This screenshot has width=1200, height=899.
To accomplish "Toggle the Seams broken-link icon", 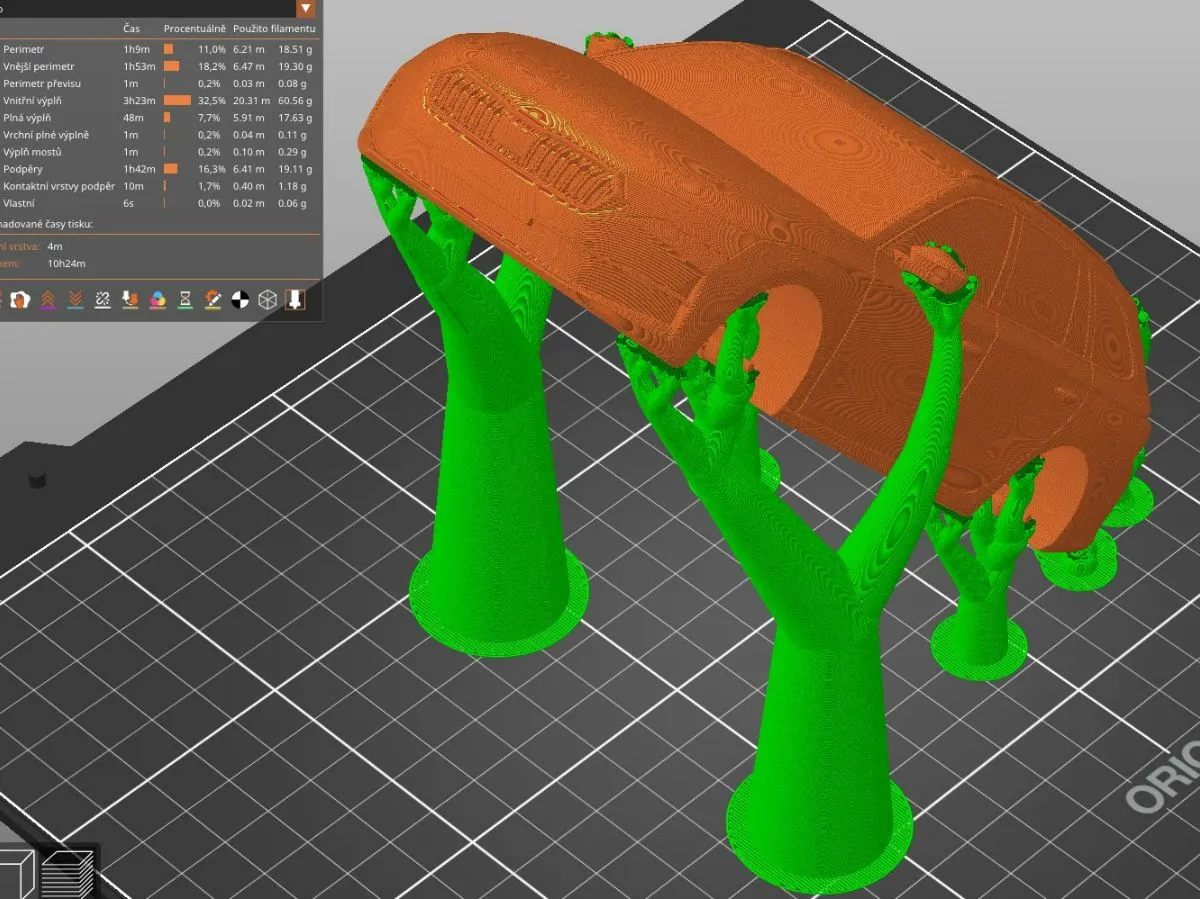I will (102, 299).
